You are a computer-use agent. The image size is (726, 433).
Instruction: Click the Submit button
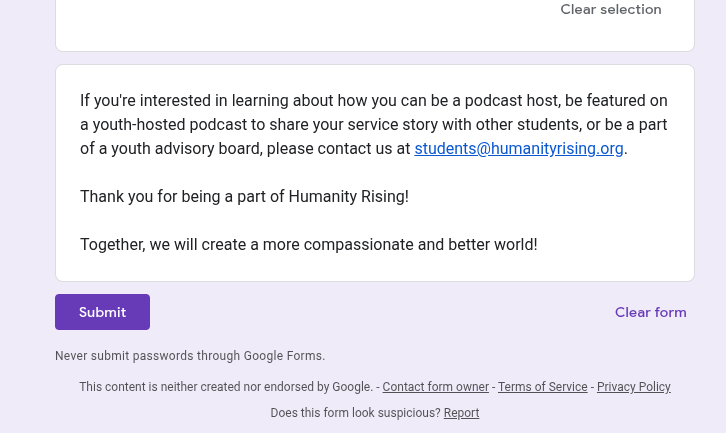(x=102, y=312)
